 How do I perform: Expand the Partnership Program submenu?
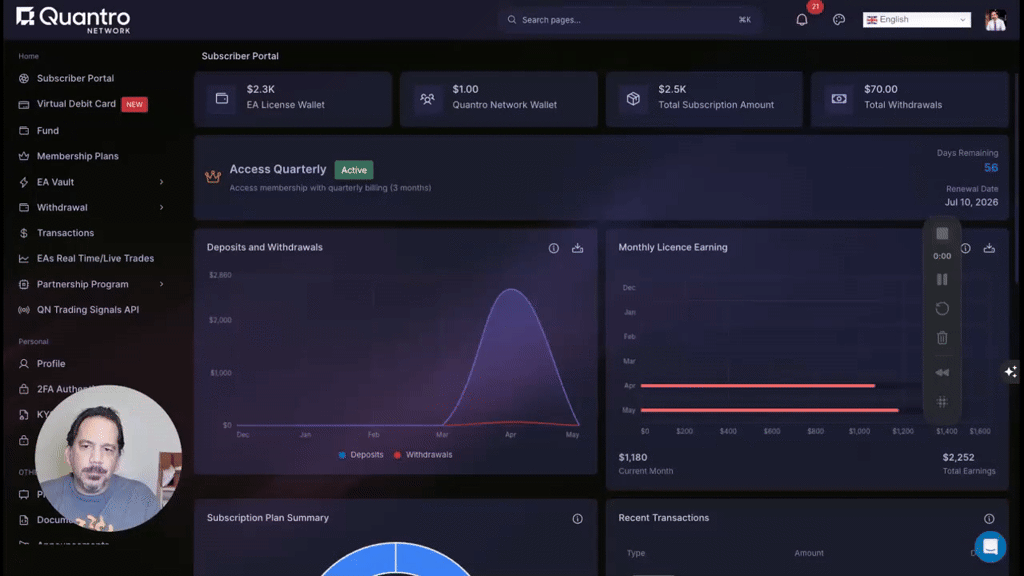pyautogui.click(x=91, y=284)
